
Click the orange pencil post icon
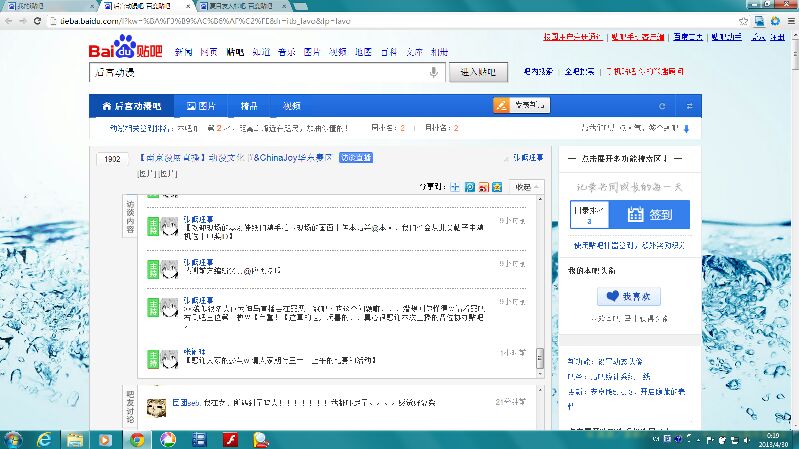[501, 105]
